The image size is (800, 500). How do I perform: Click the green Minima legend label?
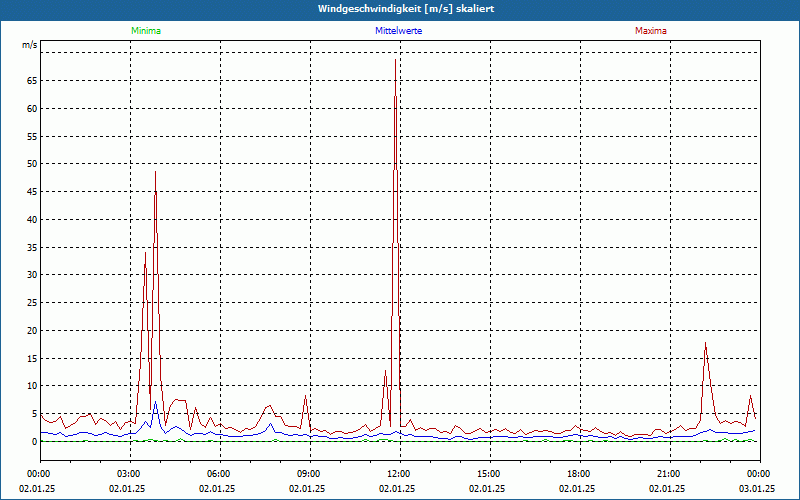(x=146, y=31)
